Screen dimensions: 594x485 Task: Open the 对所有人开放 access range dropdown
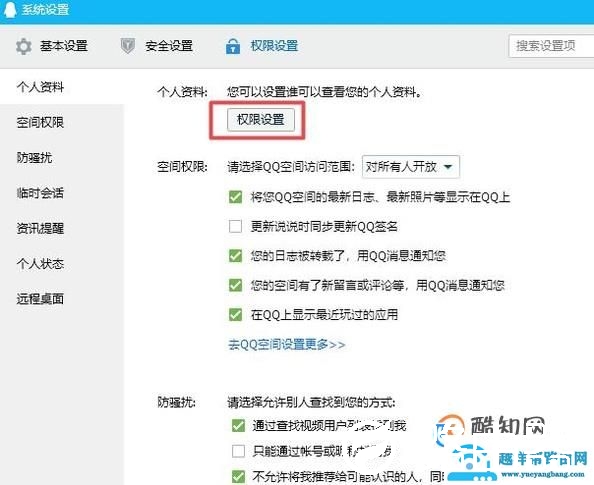tap(411, 167)
